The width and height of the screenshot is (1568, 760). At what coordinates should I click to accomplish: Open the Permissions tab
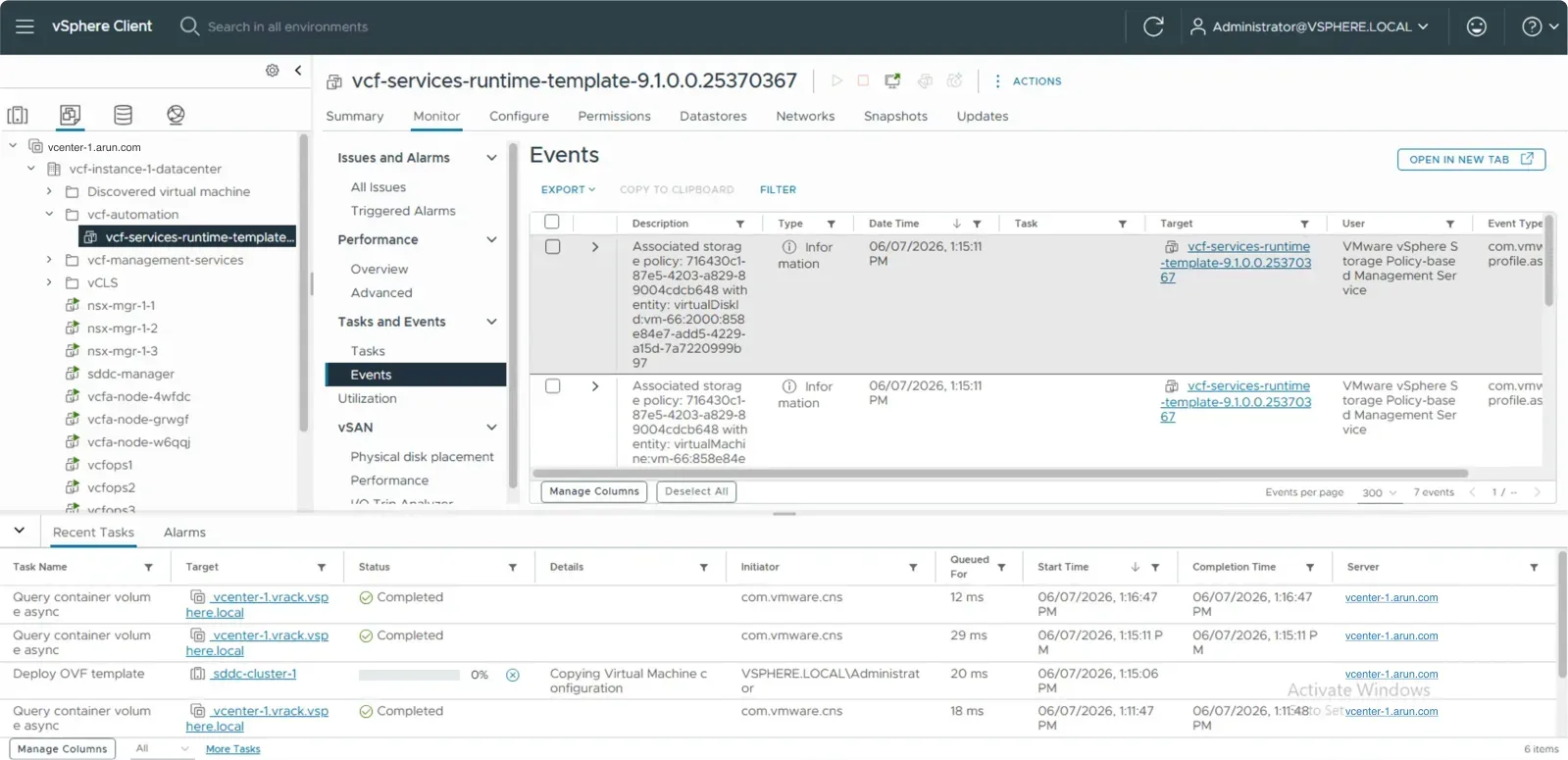614,116
